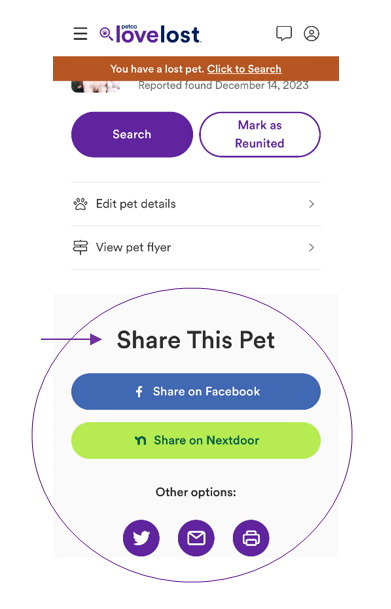Image resolution: width=391 pixels, height=609 pixels.
Task: Open the chat messages icon
Action: pyautogui.click(x=284, y=33)
